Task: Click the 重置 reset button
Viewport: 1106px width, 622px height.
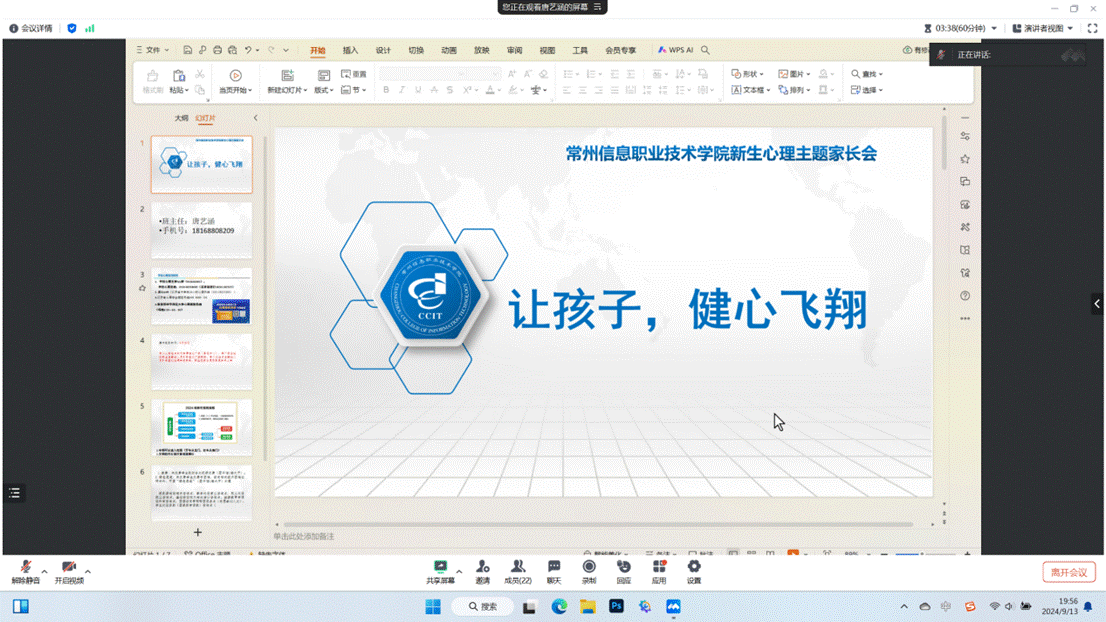Action: tap(354, 74)
